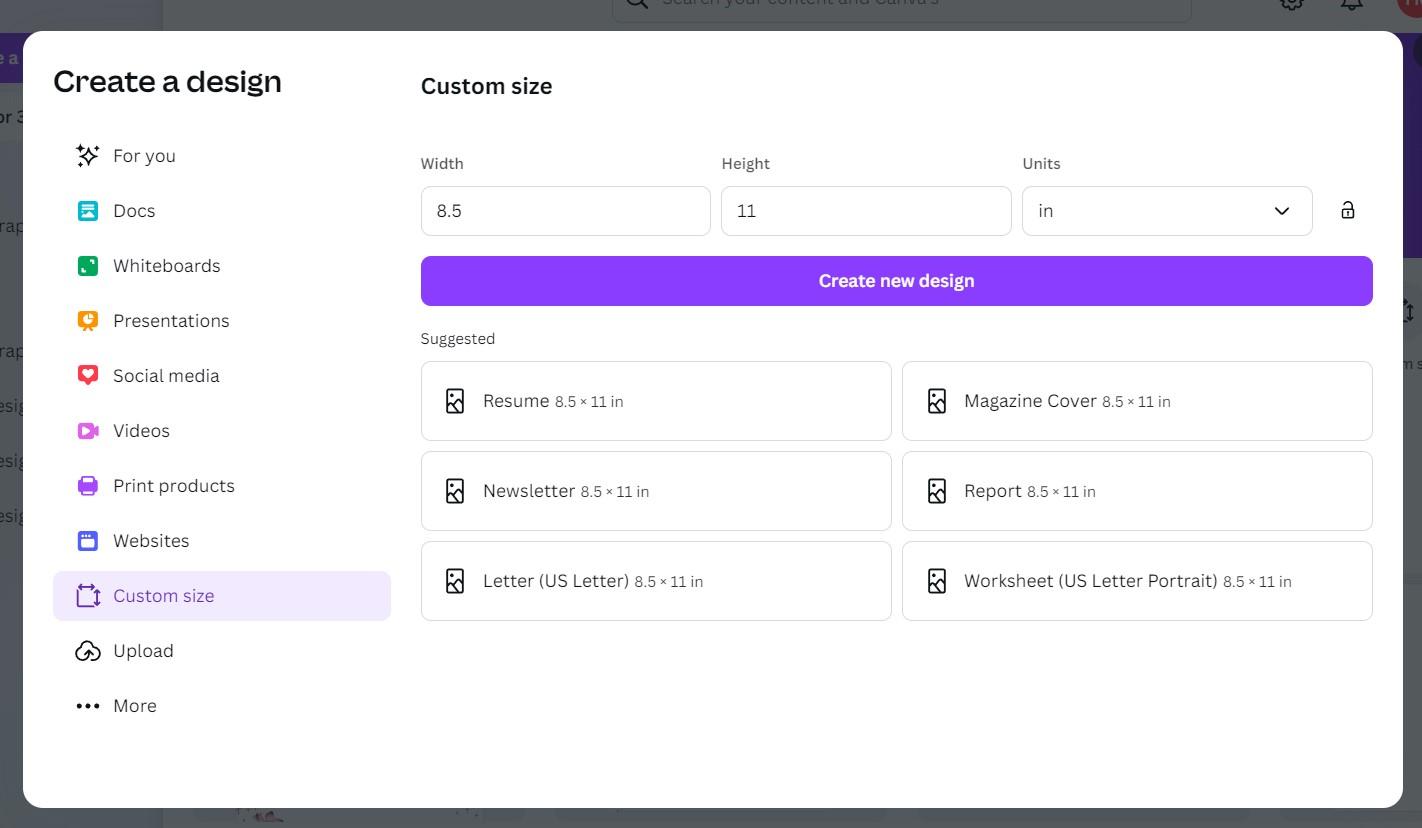Click the Upload cloud icon
Screen dimensions: 1422x828
click(88, 651)
